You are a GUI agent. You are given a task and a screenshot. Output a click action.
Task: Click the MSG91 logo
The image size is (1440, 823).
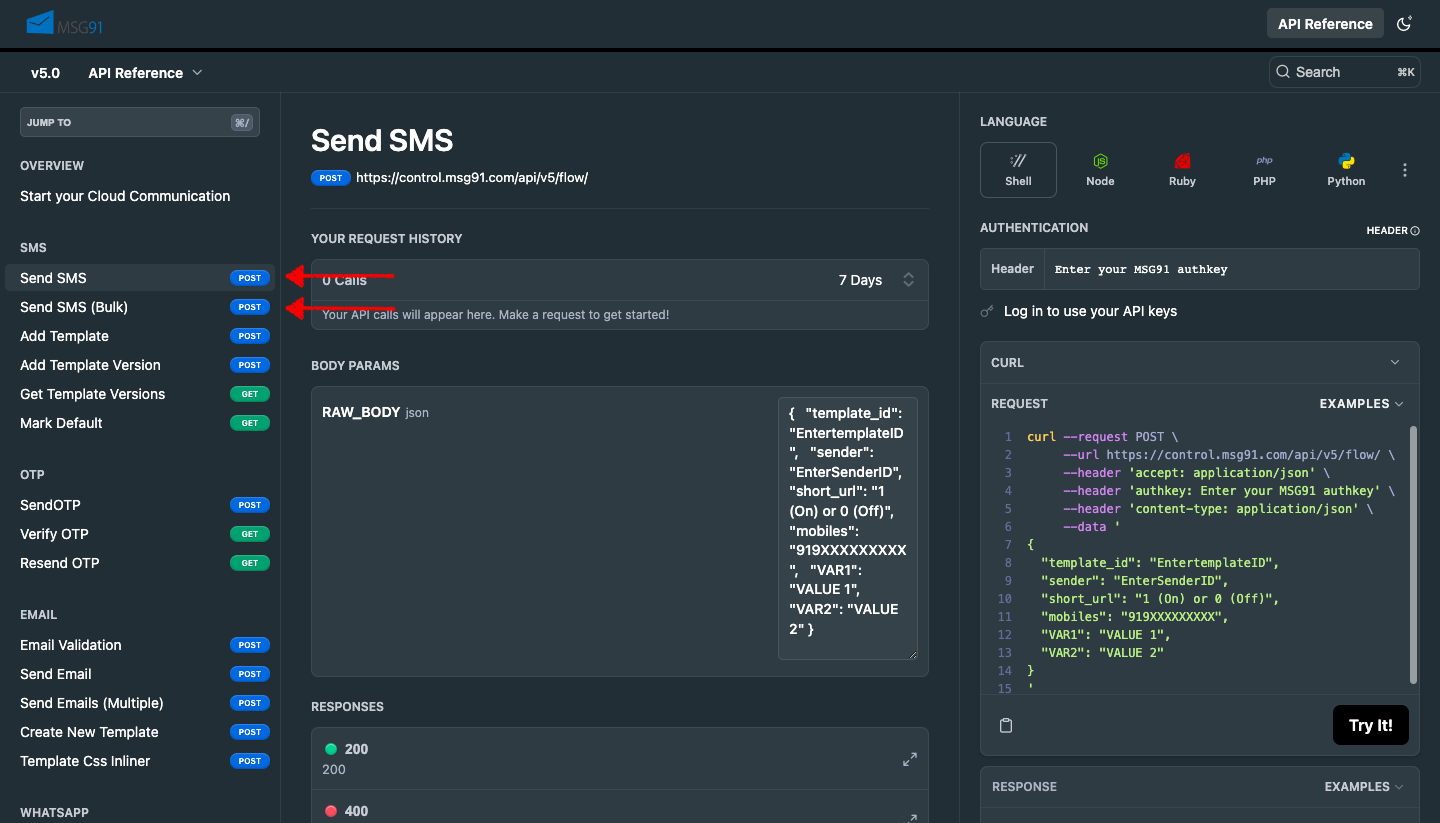point(67,22)
